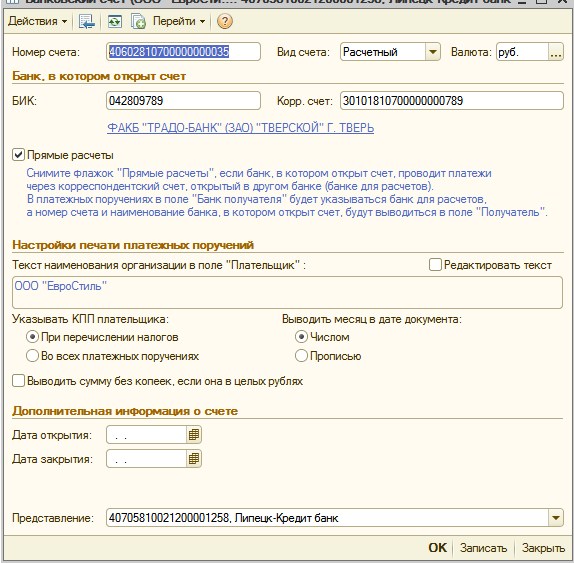Select the Числом radio option
The image size is (574, 563).
tap(301, 336)
